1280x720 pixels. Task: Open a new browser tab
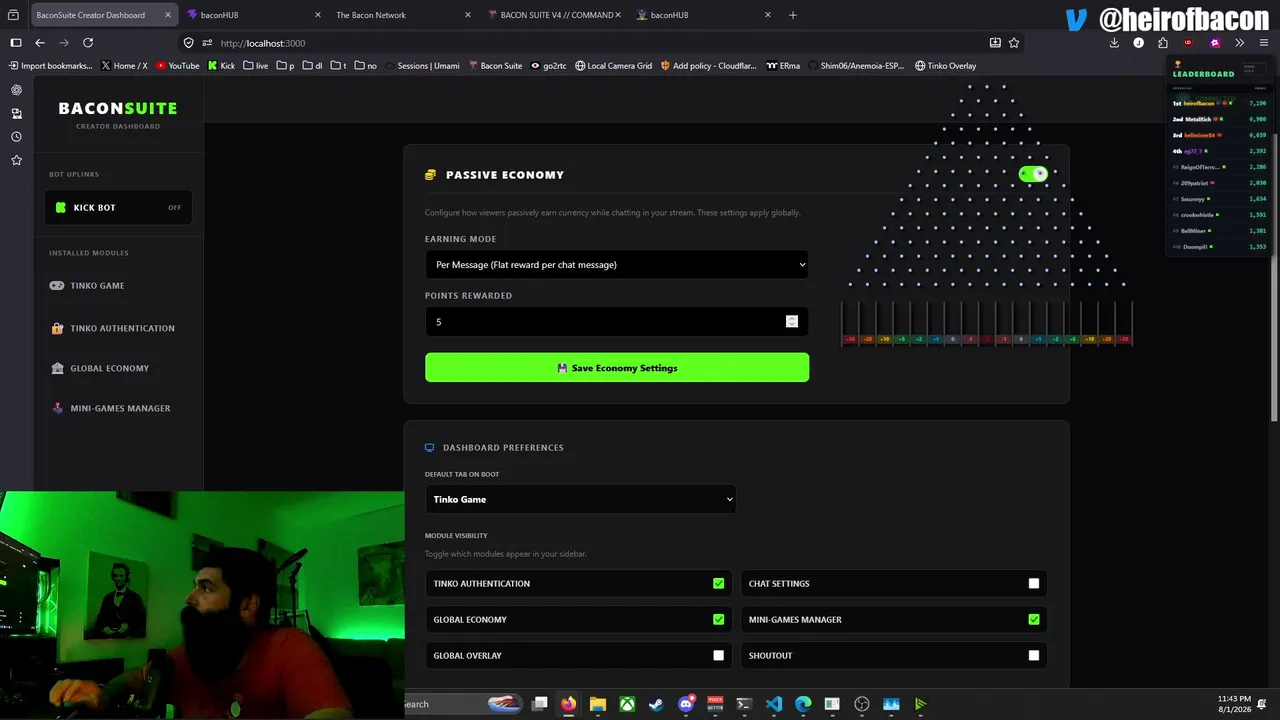(793, 15)
